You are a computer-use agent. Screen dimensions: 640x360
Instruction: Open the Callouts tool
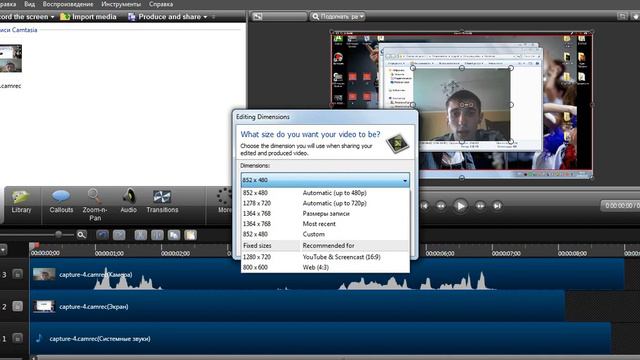pos(61,202)
